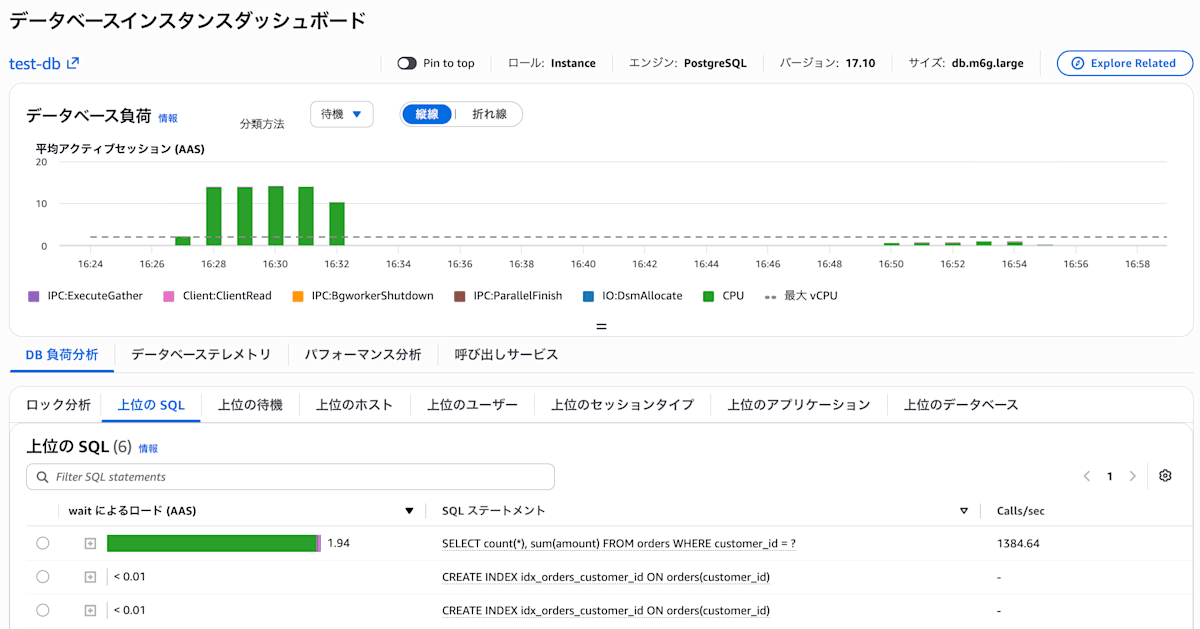Open the 待機 grouping dropdown

(x=342, y=114)
